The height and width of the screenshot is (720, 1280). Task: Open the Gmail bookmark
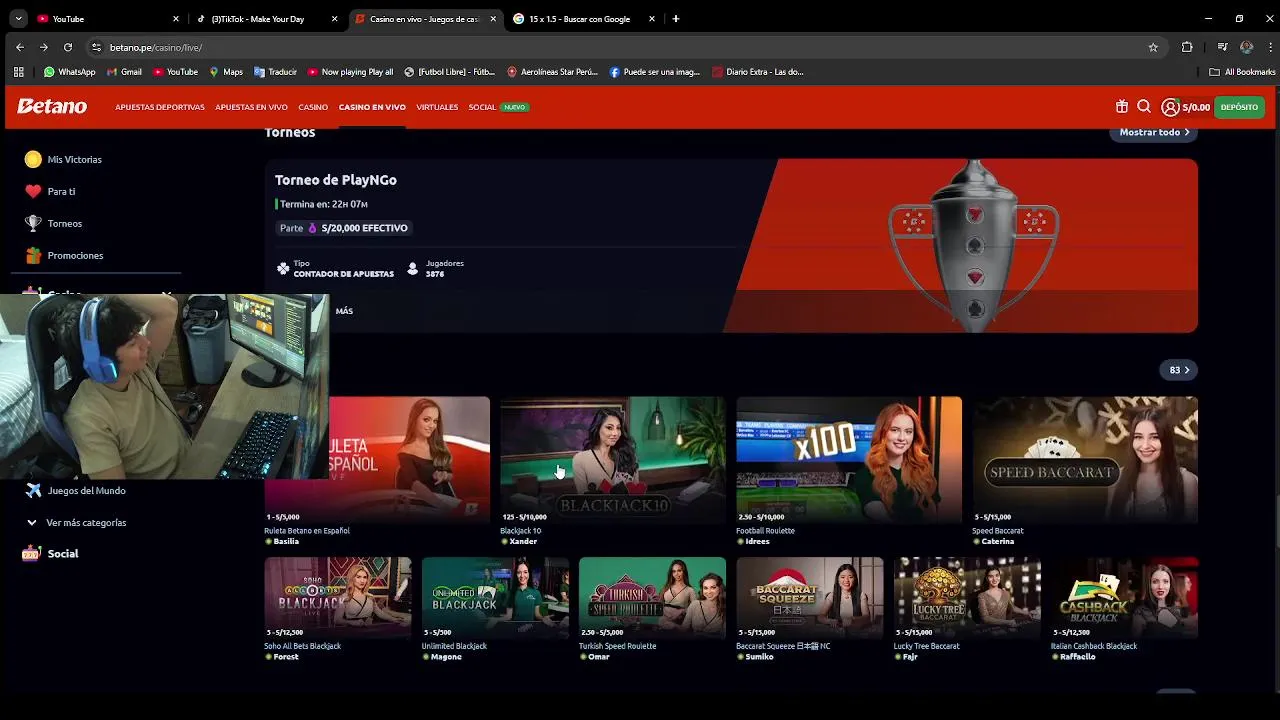click(x=124, y=72)
